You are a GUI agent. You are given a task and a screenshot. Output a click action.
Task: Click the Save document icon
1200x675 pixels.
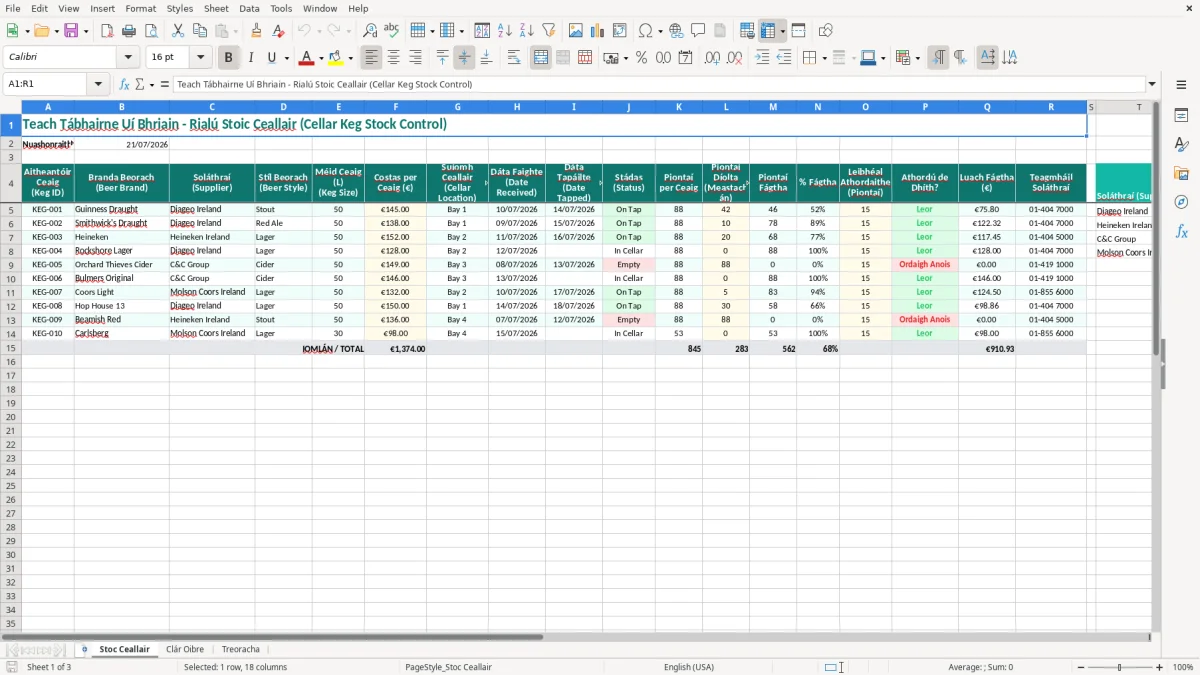pos(71,31)
